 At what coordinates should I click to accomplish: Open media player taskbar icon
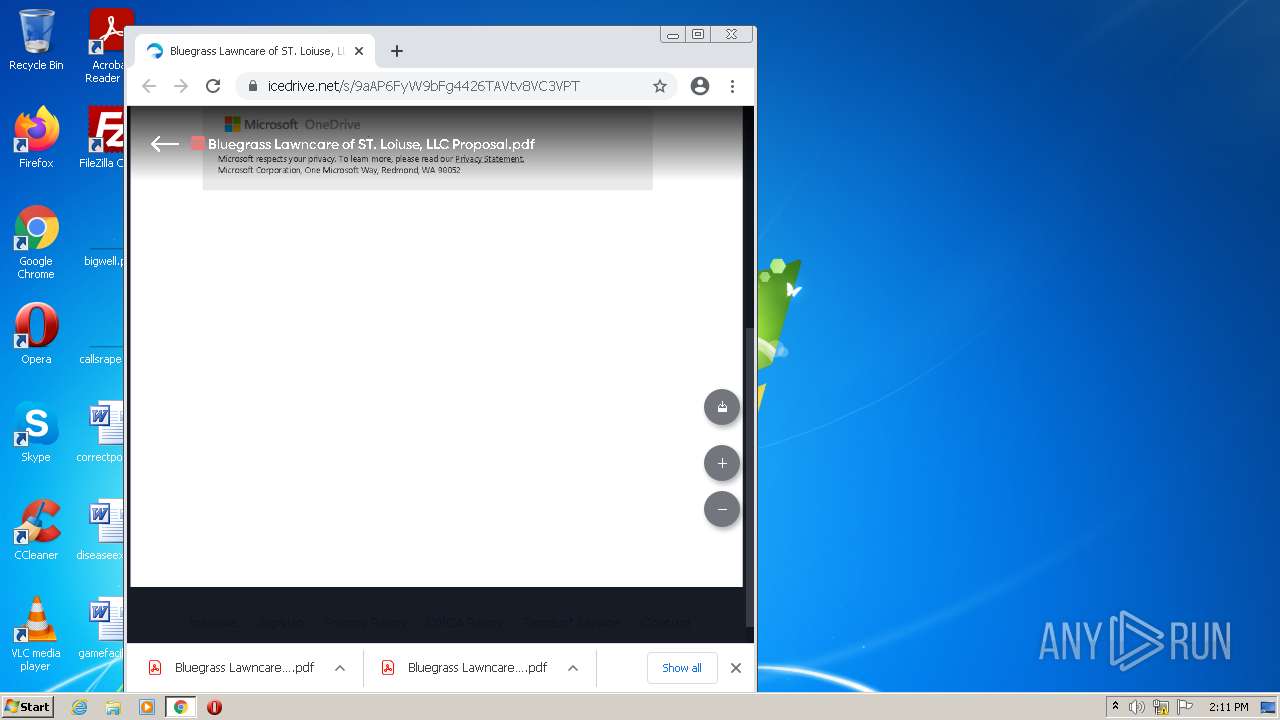[x=147, y=707]
